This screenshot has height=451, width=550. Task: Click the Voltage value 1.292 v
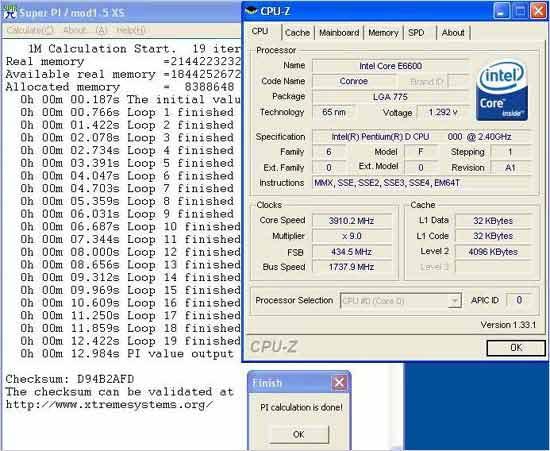pyautogui.click(x=443, y=112)
